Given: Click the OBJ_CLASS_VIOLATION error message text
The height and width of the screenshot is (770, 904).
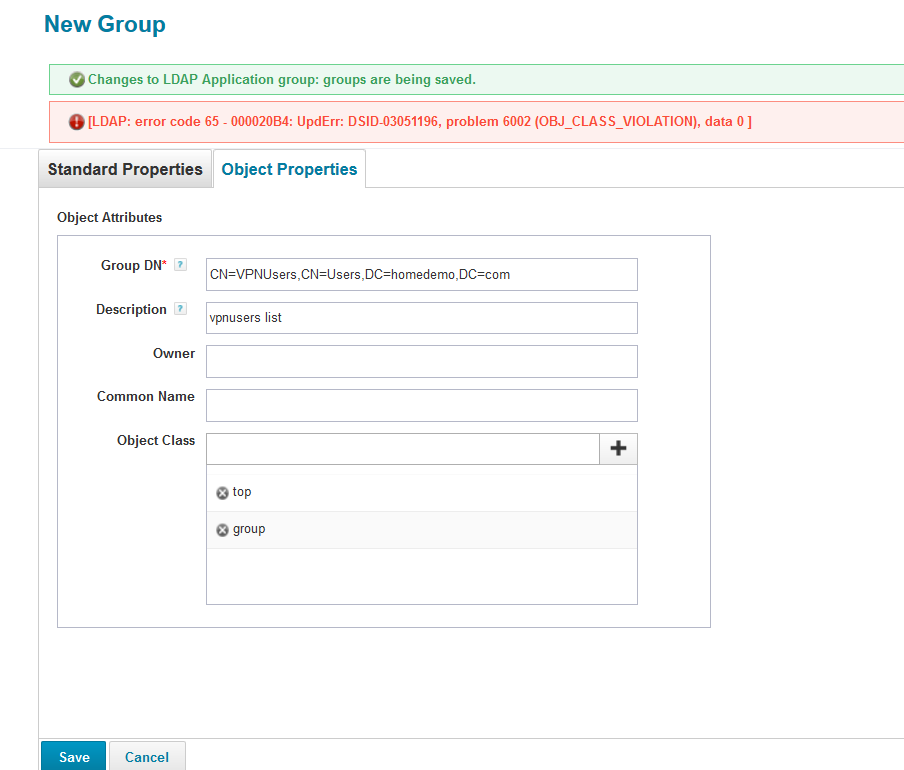Looking at the screenshot, I should pyautogui.click(x=420, y=122).
